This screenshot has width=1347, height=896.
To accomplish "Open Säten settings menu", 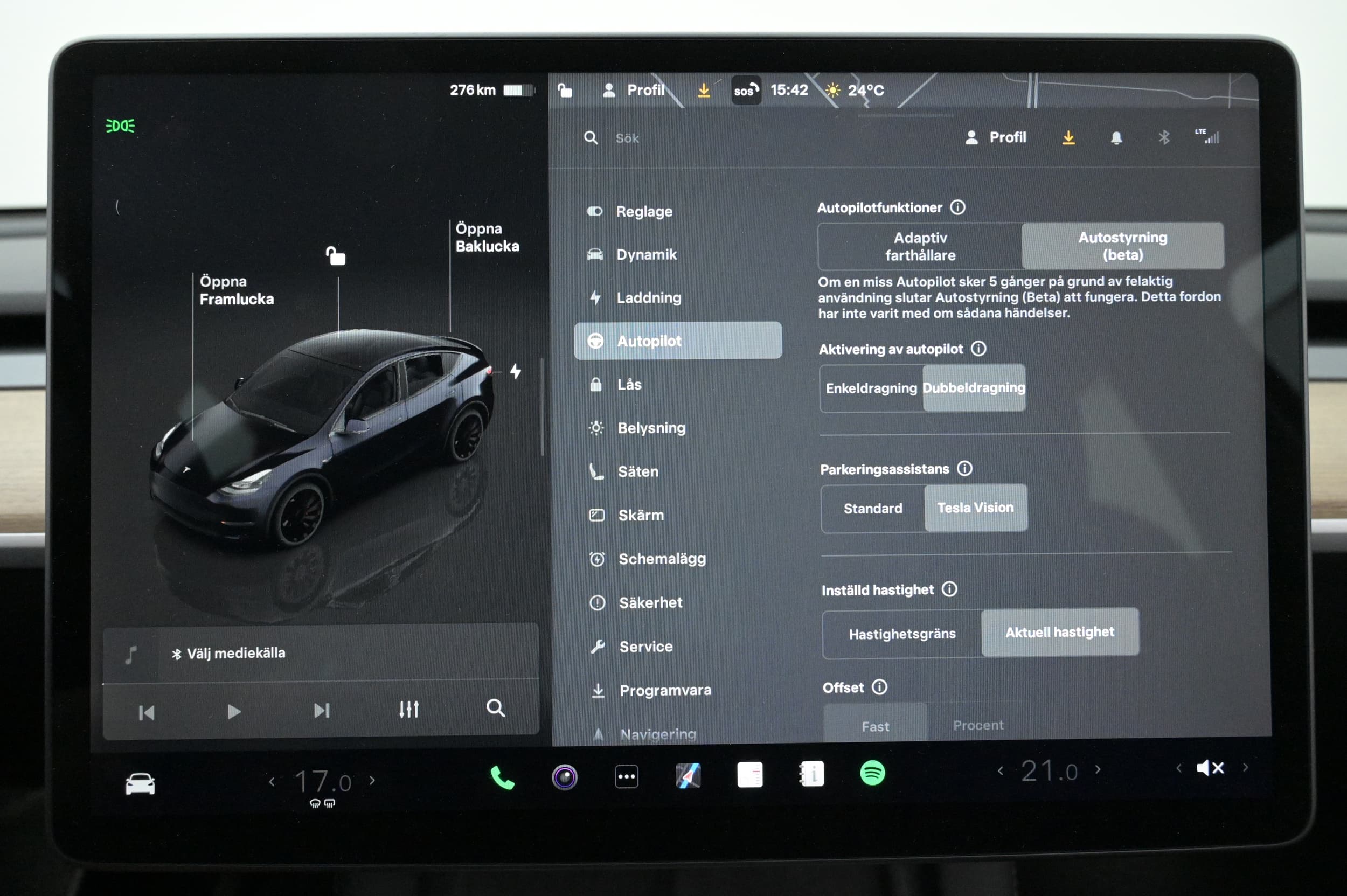I will coord(678,471).
